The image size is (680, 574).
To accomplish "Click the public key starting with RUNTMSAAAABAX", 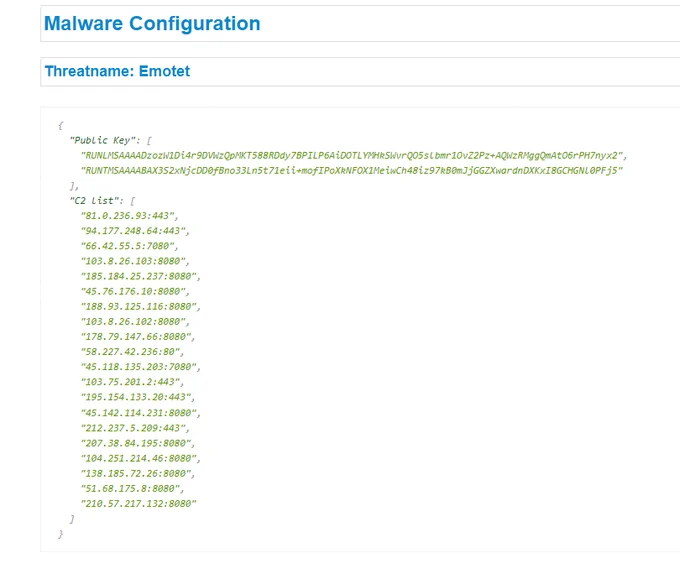I will coord(351,170).
